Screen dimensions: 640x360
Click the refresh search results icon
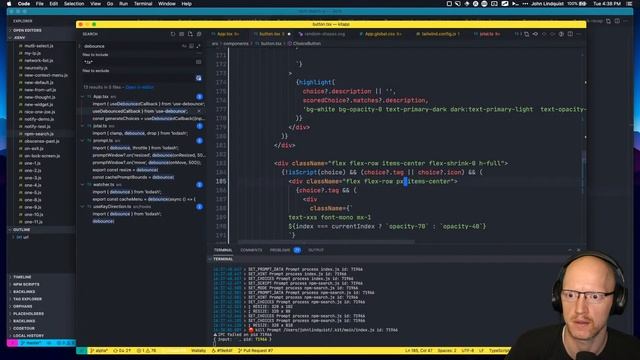tap(173, 34)
